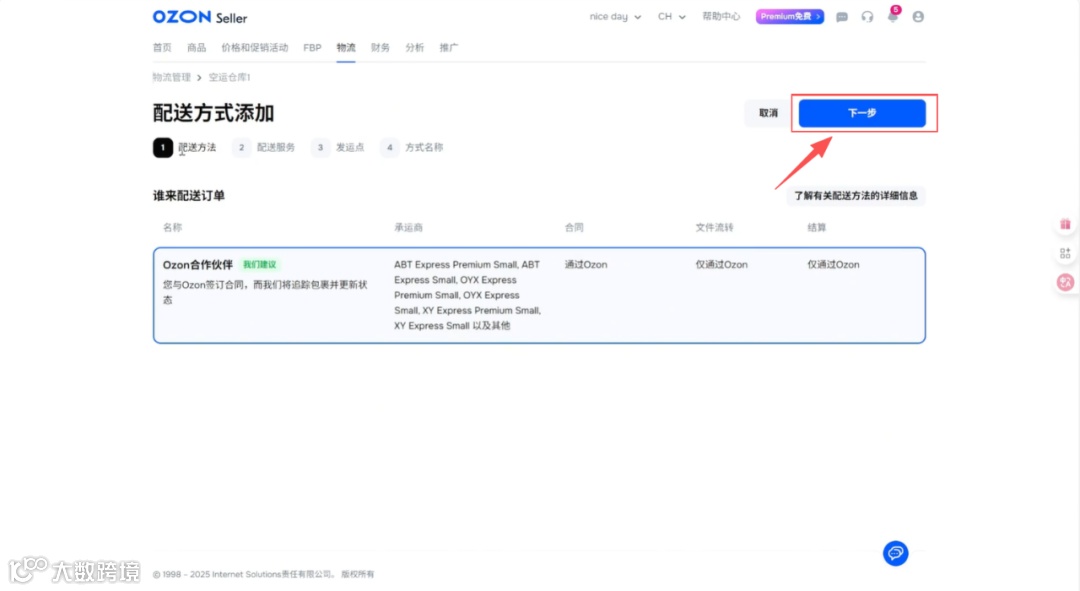Click the copyright footer text
The height and width of the screenshot is (591, 1080).
tap(263, 574)
